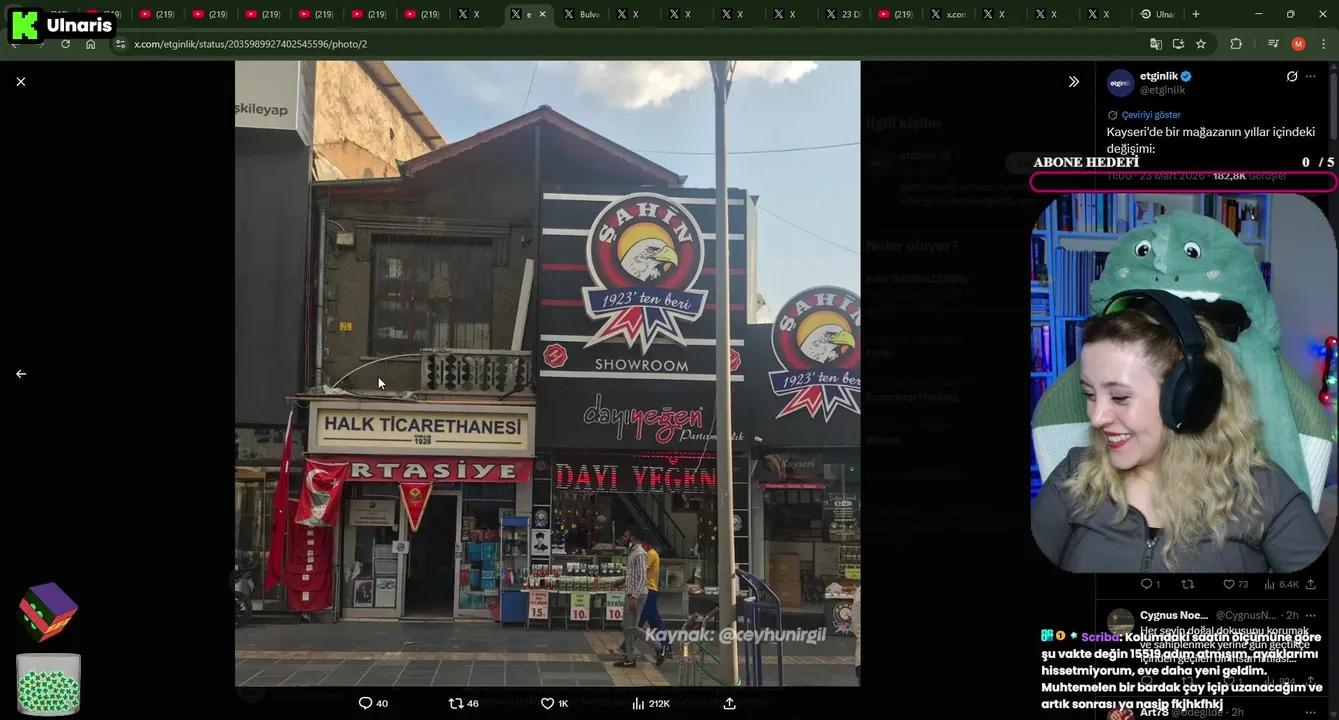View analytics icon showing 212K
The height and width of the screenshot is (720, 1339).
pyautogui.click(x=650, y=703)
